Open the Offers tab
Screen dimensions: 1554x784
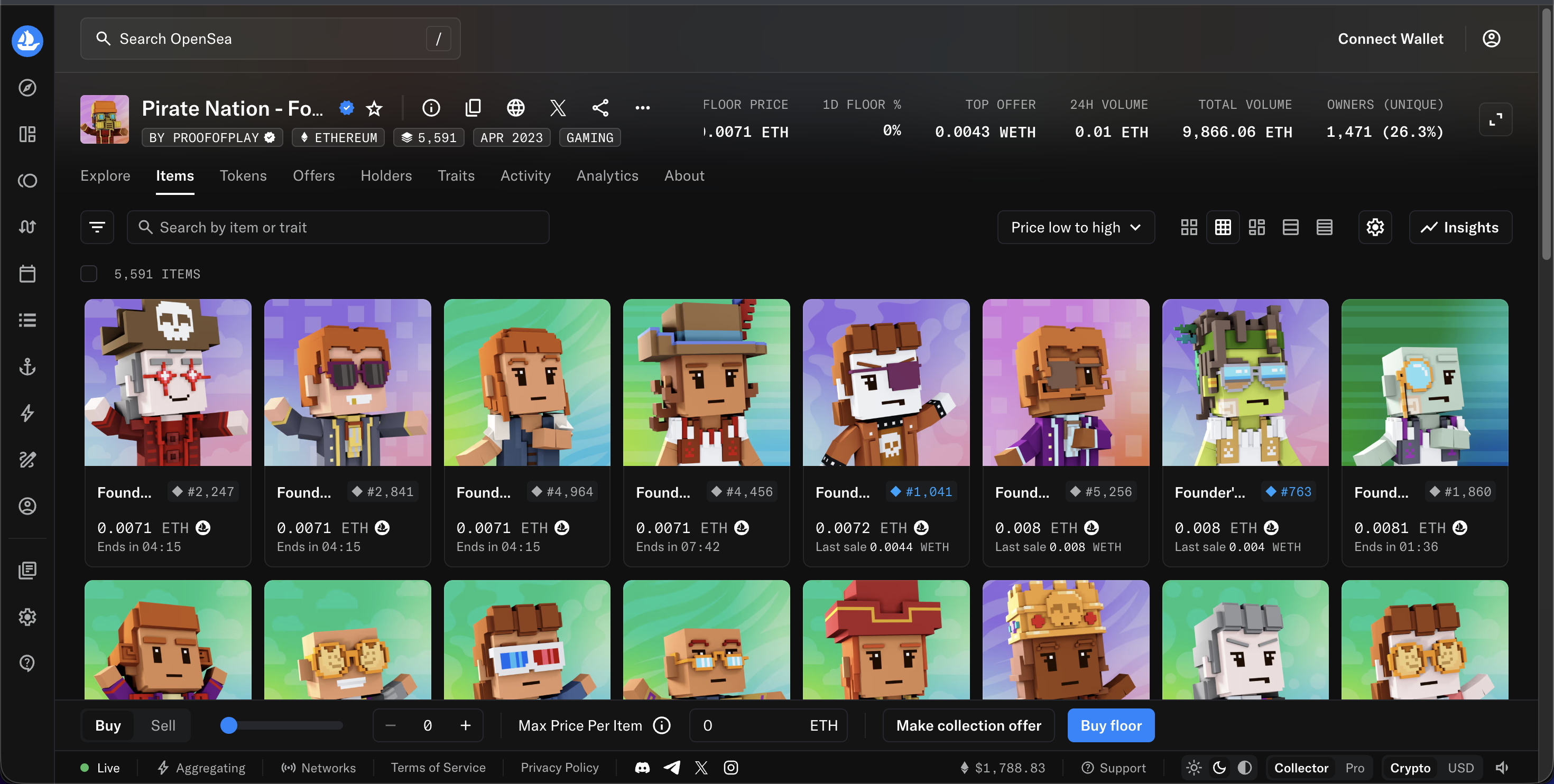pos(313,175)
